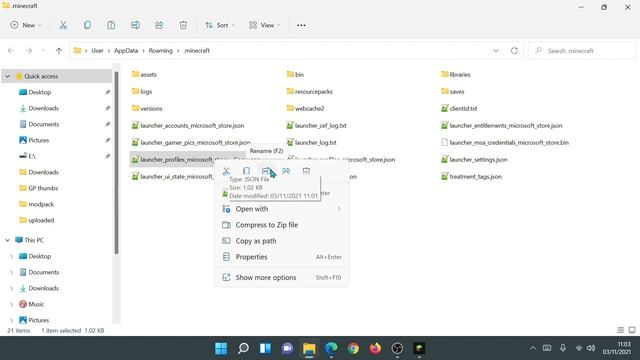
Task: Click the Cut icon in the toolbar
Action: click(x=63, y=25)
